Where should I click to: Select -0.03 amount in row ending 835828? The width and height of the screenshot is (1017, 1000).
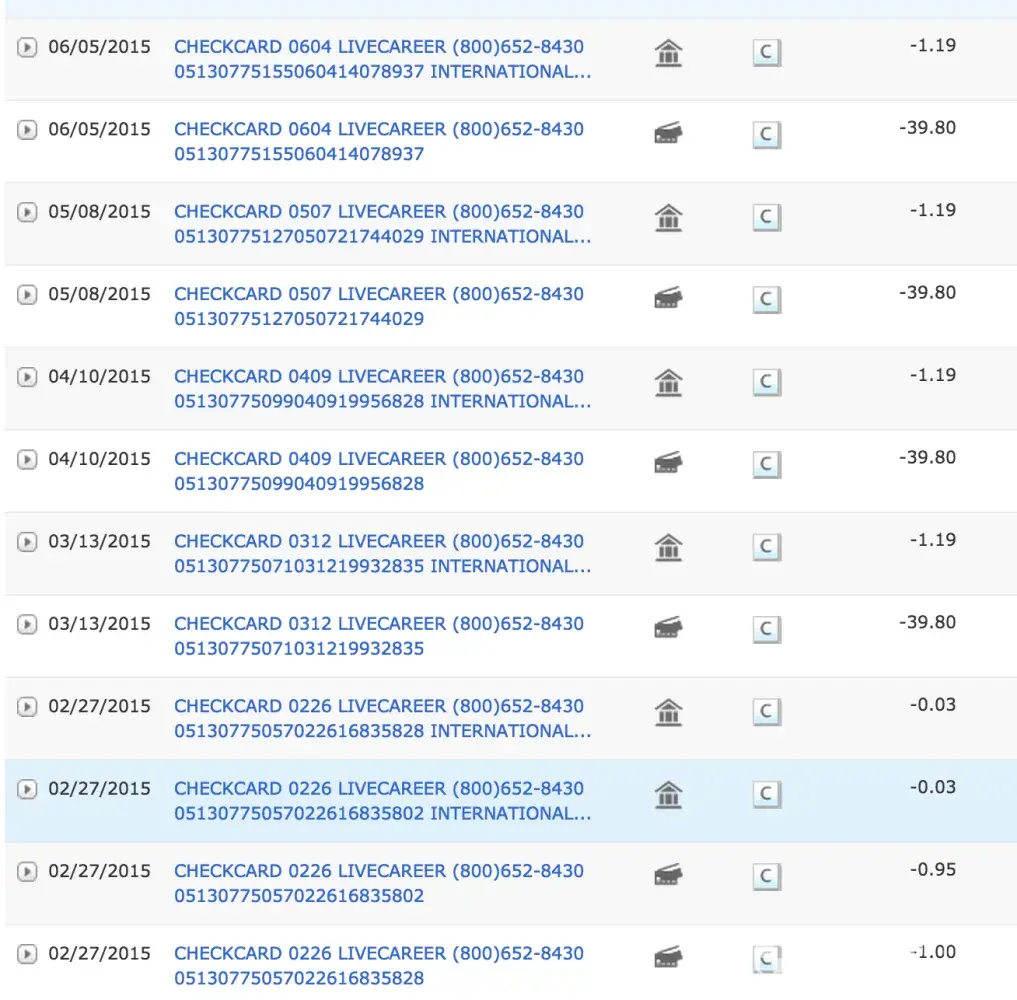click(933, 704)
